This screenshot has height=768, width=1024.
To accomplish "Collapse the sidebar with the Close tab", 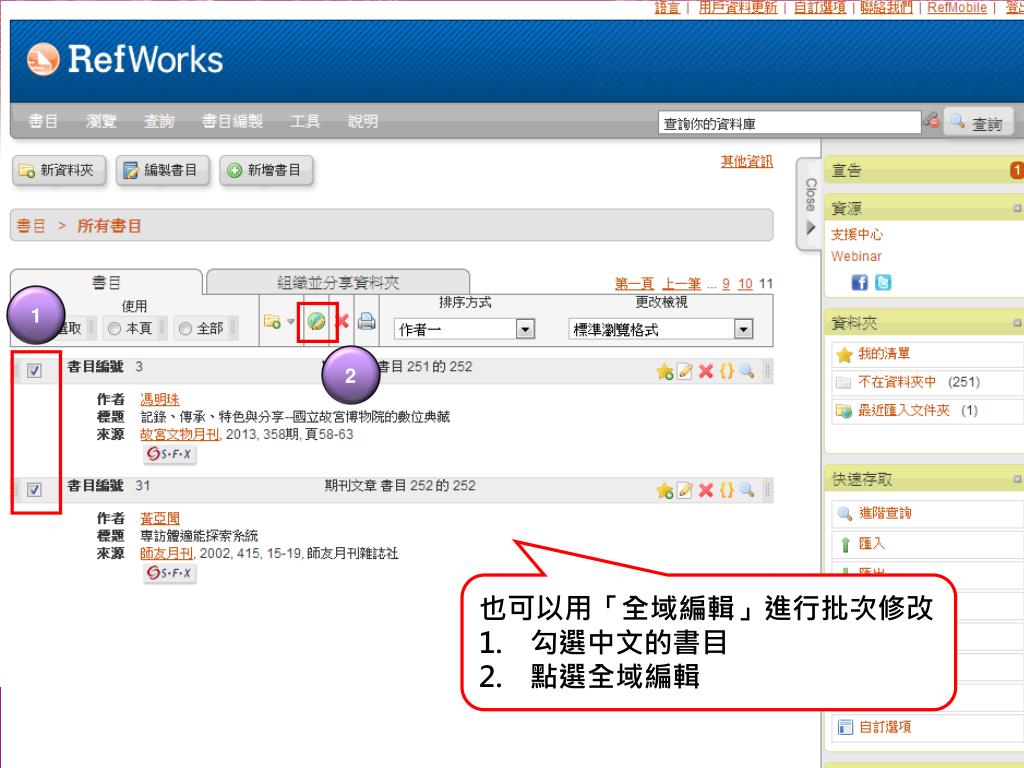I will click(810, 204).
